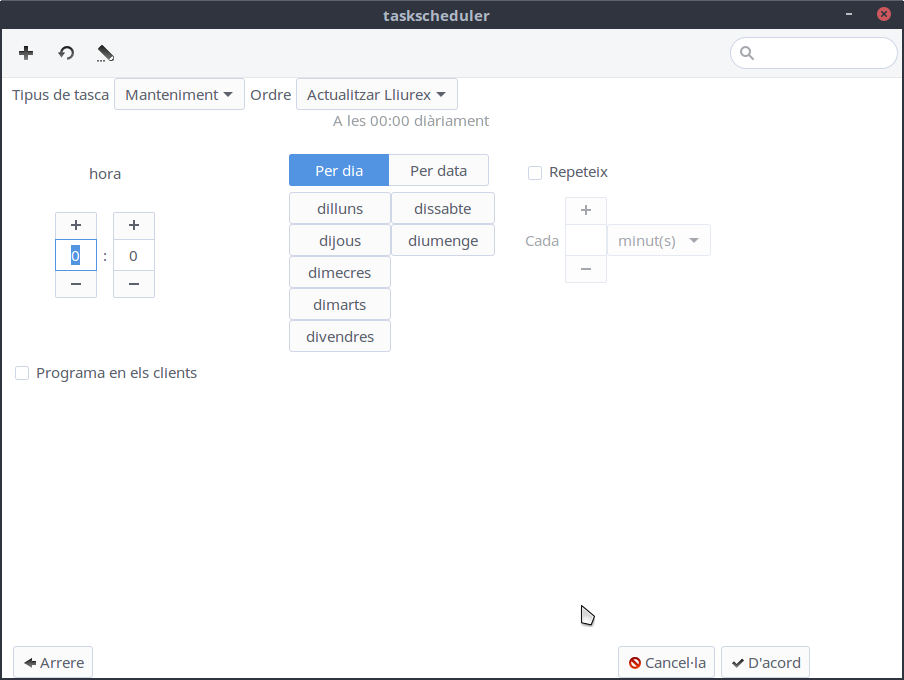Image resolution: width=904 pixels, height=680 pixels.
Task: Toggle the diumenge day button
Action: pos(443,241)
